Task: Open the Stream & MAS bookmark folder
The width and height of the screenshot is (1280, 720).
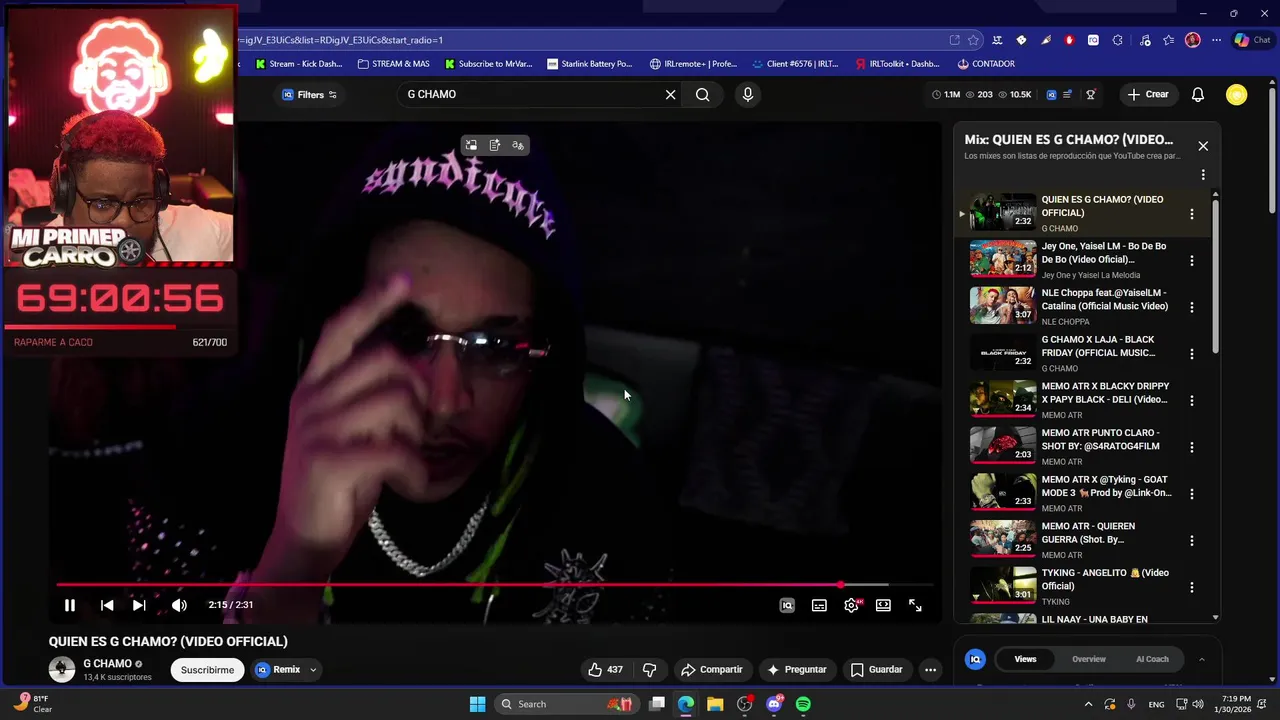Action: (394, 64)
